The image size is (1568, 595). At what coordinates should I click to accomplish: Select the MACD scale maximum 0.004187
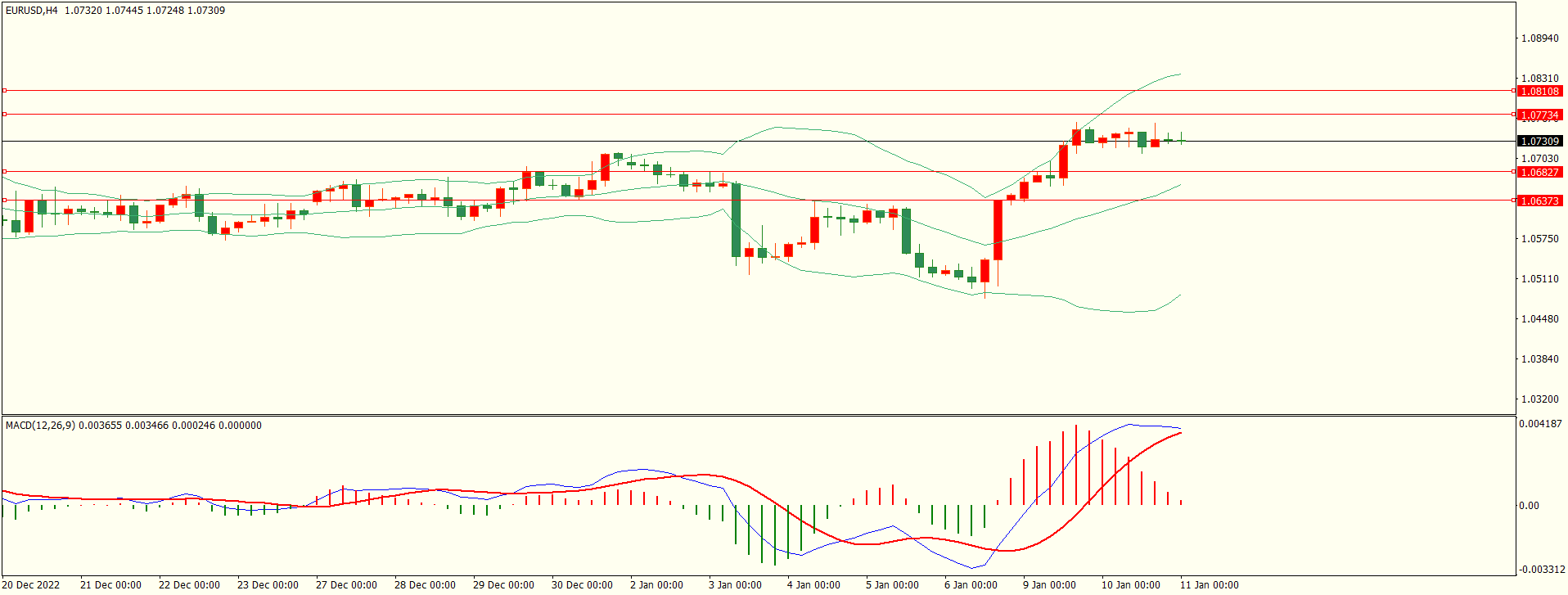1540,424
